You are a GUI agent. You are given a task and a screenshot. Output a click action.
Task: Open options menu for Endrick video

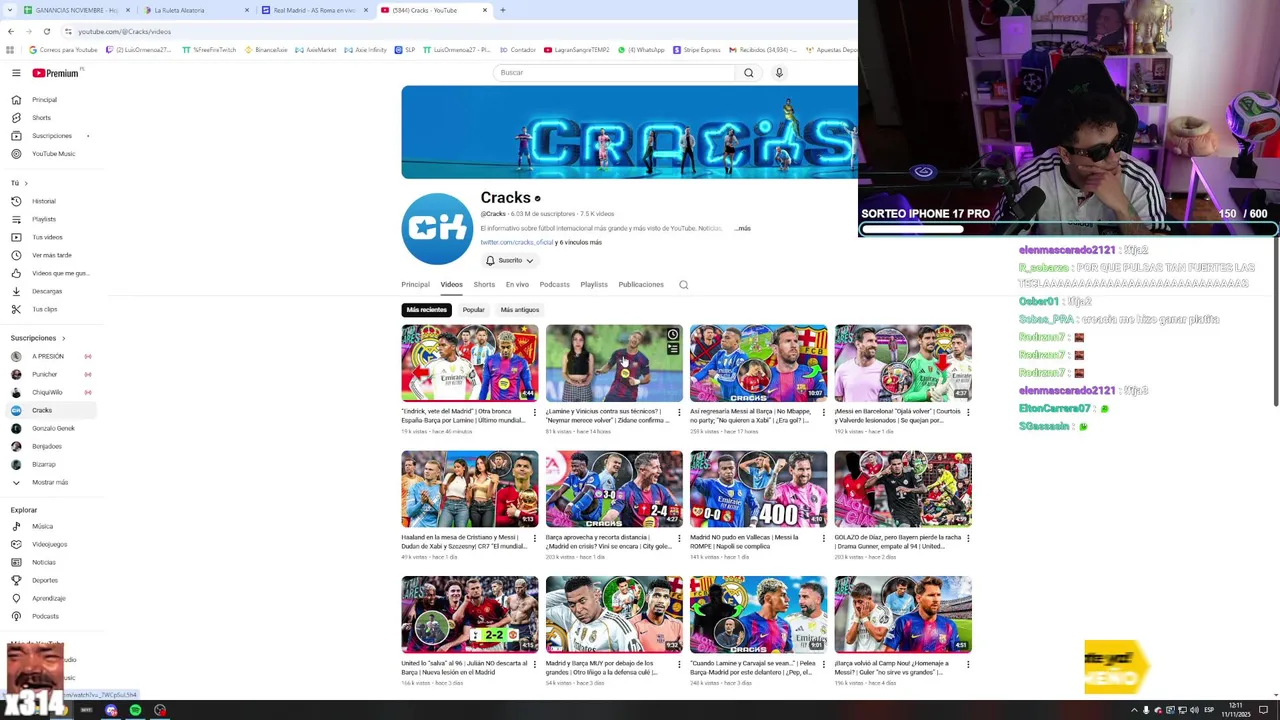pyautogui.click(x=534, y=412)
